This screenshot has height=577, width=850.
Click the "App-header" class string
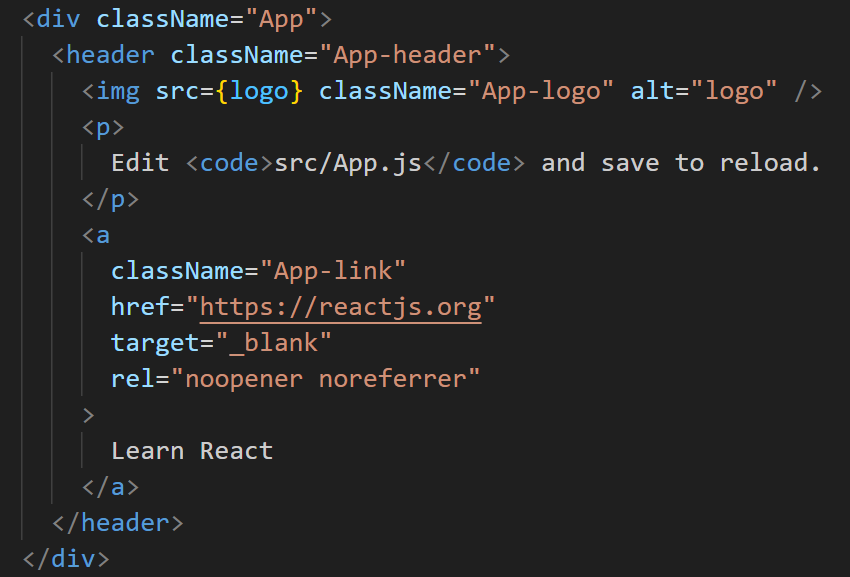coord(407,55)
